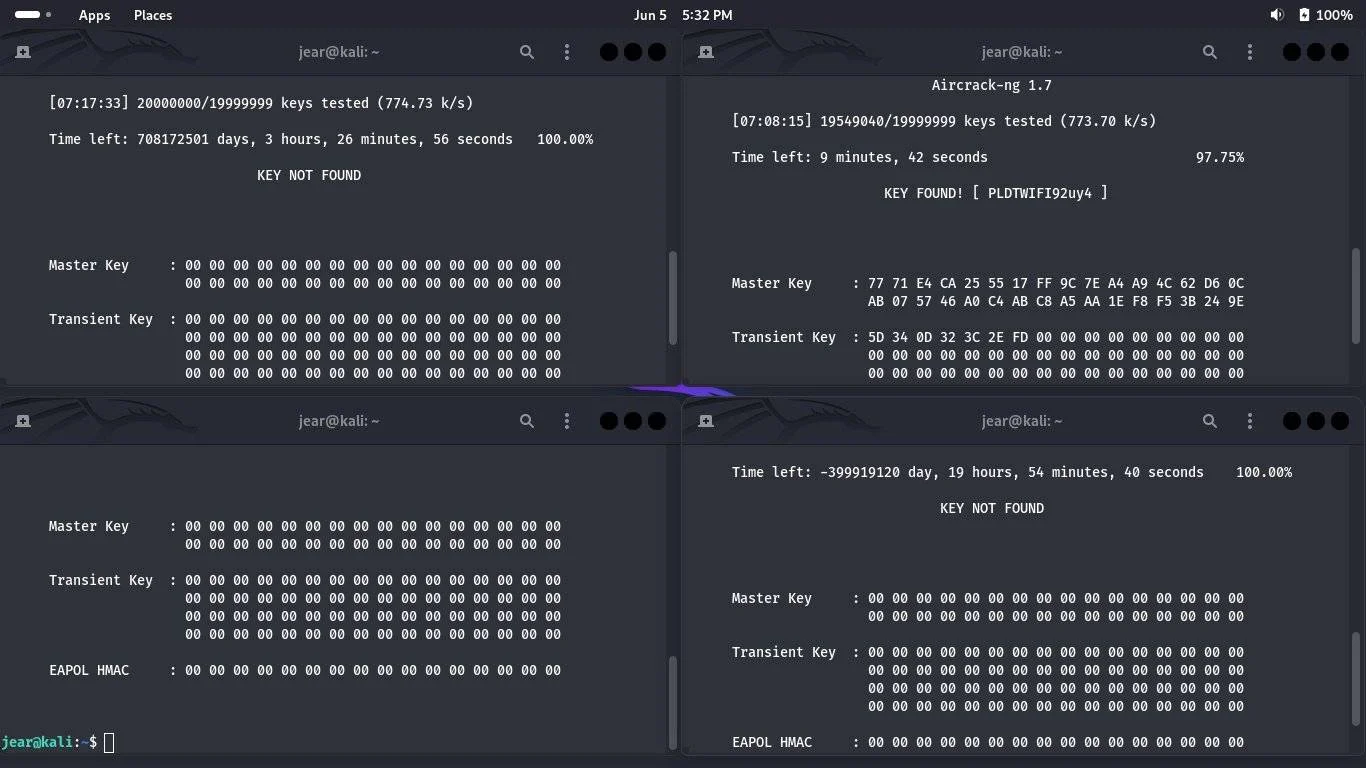
Task: Click Master Key label in top-left terminal
Action: pos(89,265)
